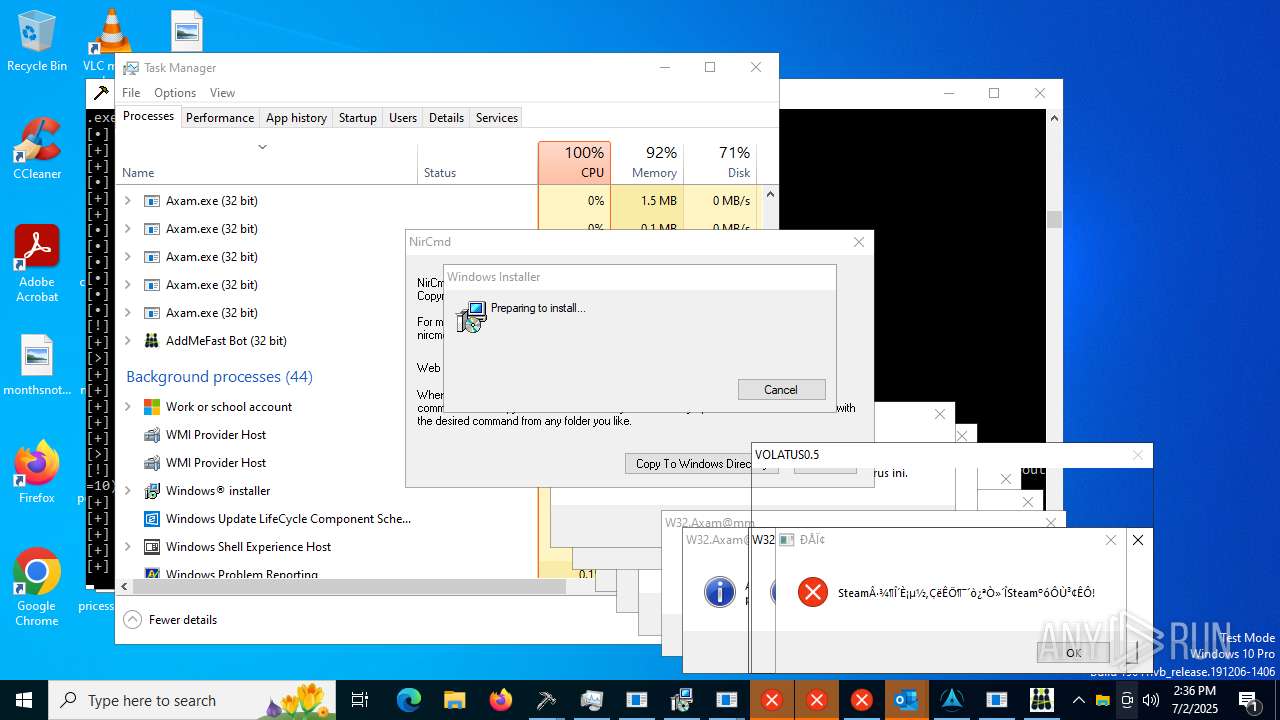Launch Microsoft Edge from taskbar
The height and width of the screenshot is (720, 1280).
408,700
